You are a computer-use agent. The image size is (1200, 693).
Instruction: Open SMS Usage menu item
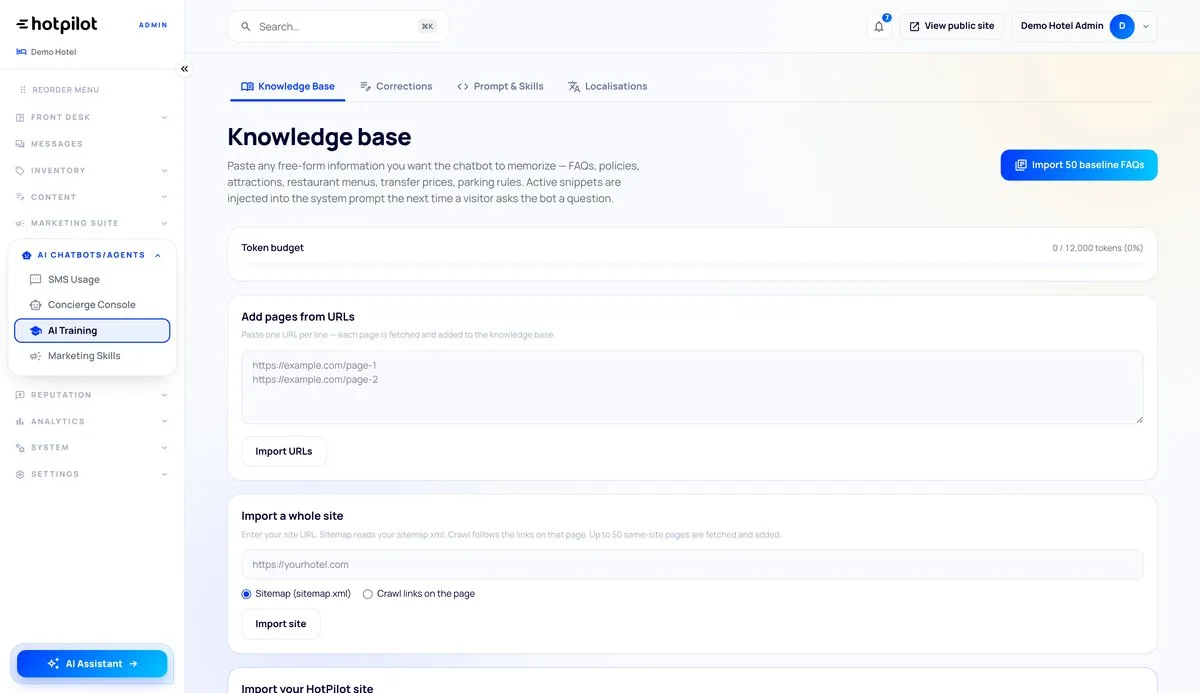click(92, 280)
